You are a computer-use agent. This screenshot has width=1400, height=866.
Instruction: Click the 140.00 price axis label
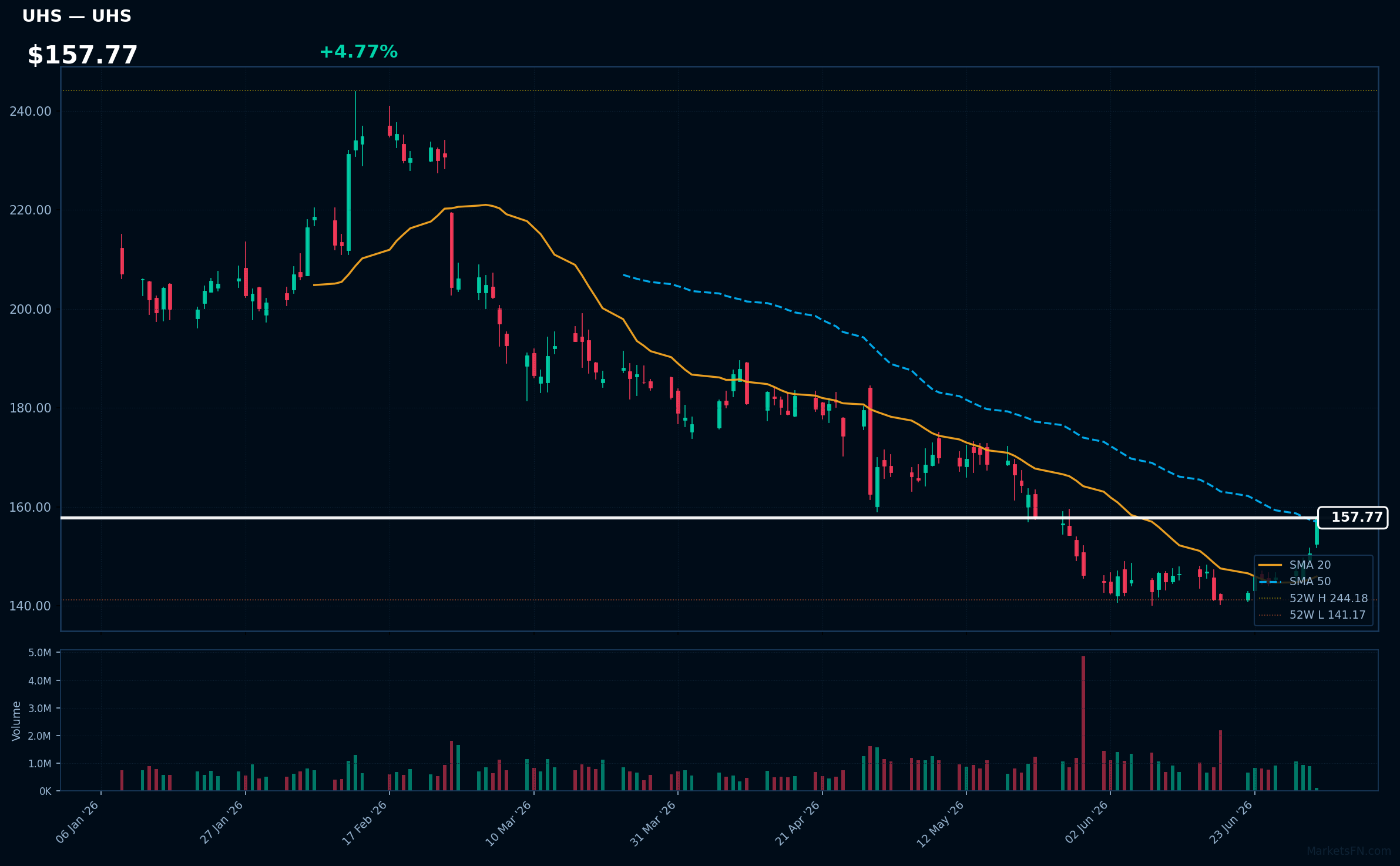point(31,606)
